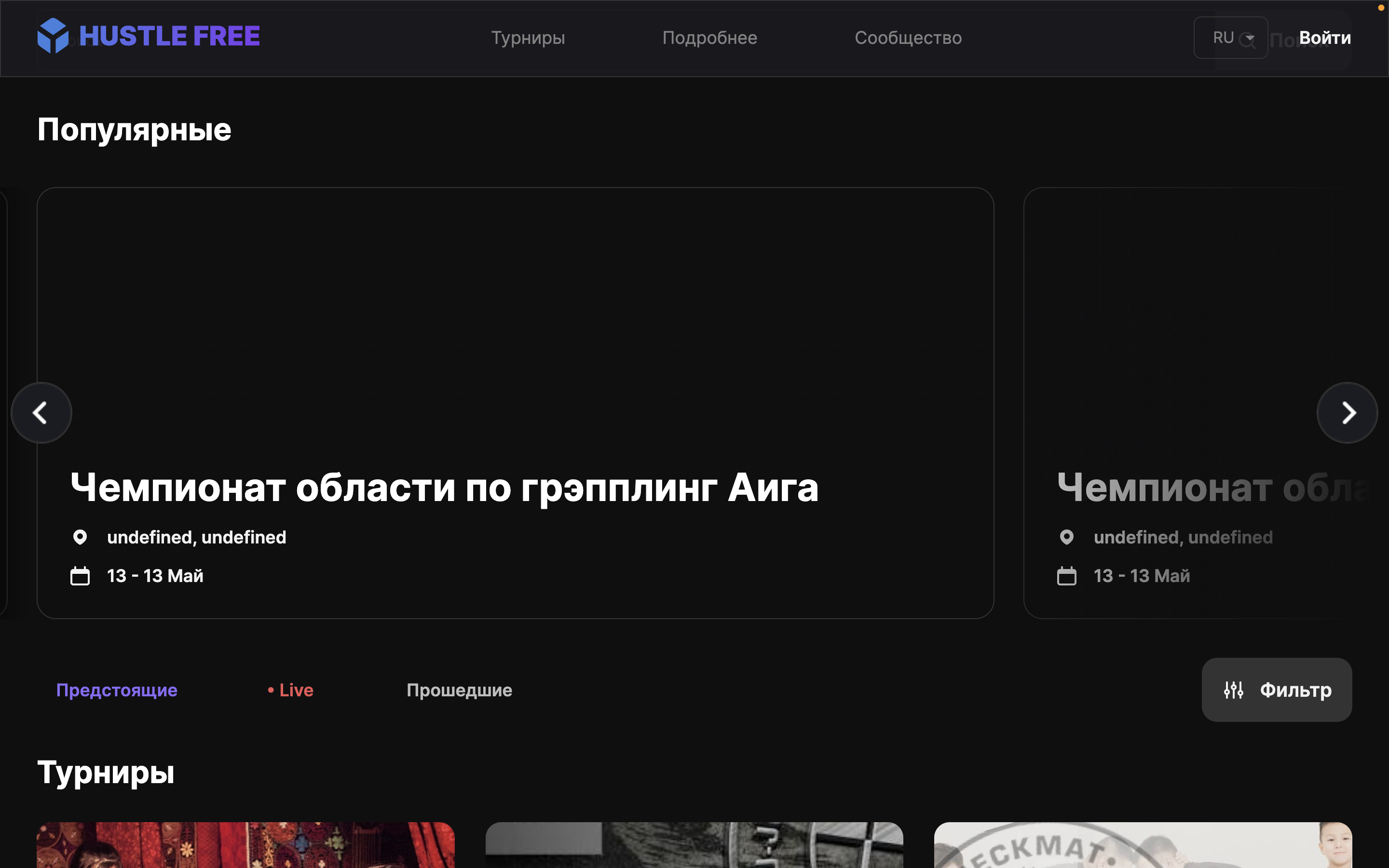The image size is (1389, 868).
Task: Go to previous popular tournament slide
Action: pos(41,413)
